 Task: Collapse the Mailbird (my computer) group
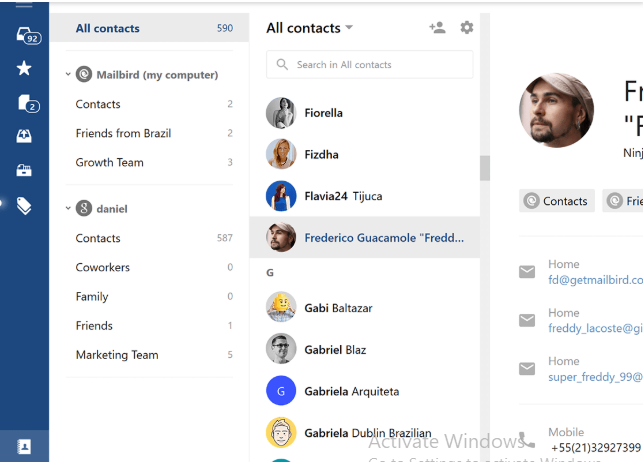pyautogui.click(x=68, y=74)
